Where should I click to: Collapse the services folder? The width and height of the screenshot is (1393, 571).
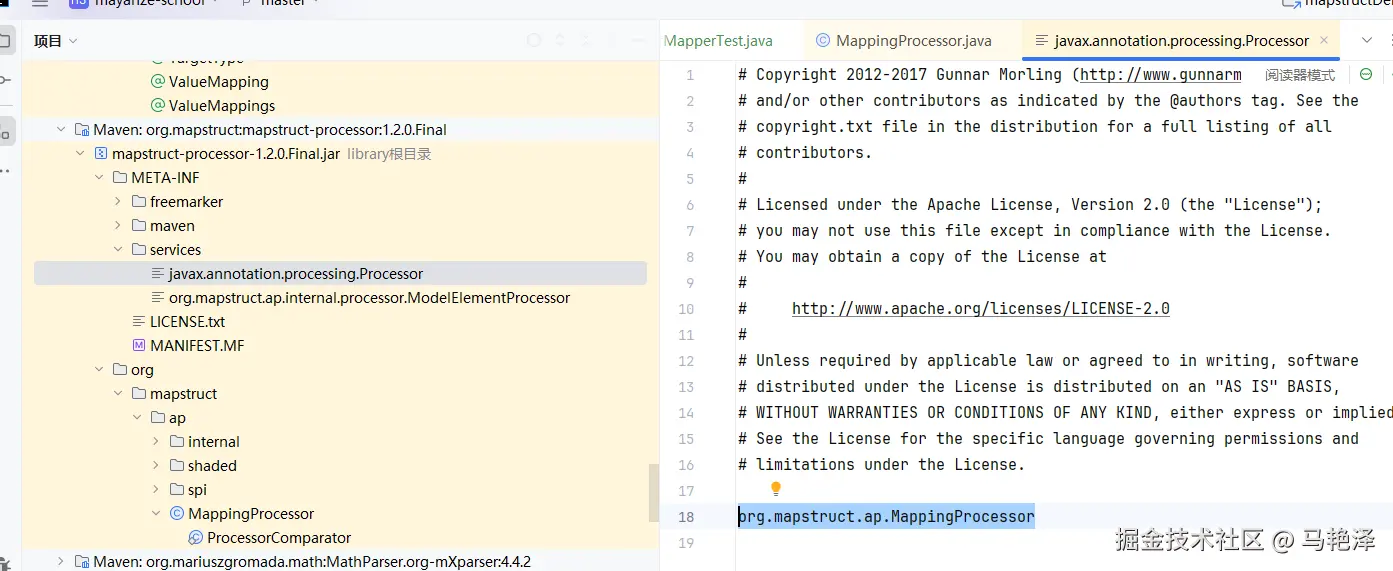pos(118,250)
